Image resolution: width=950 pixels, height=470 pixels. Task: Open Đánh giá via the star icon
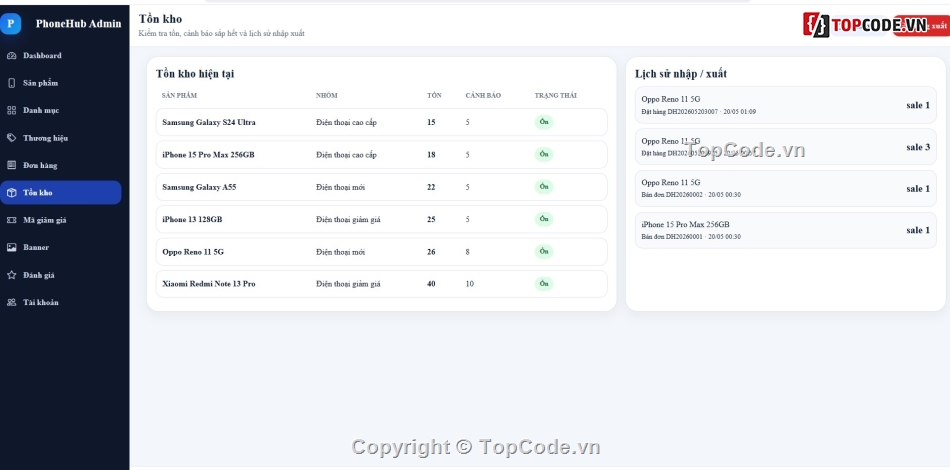pos(12,275)
